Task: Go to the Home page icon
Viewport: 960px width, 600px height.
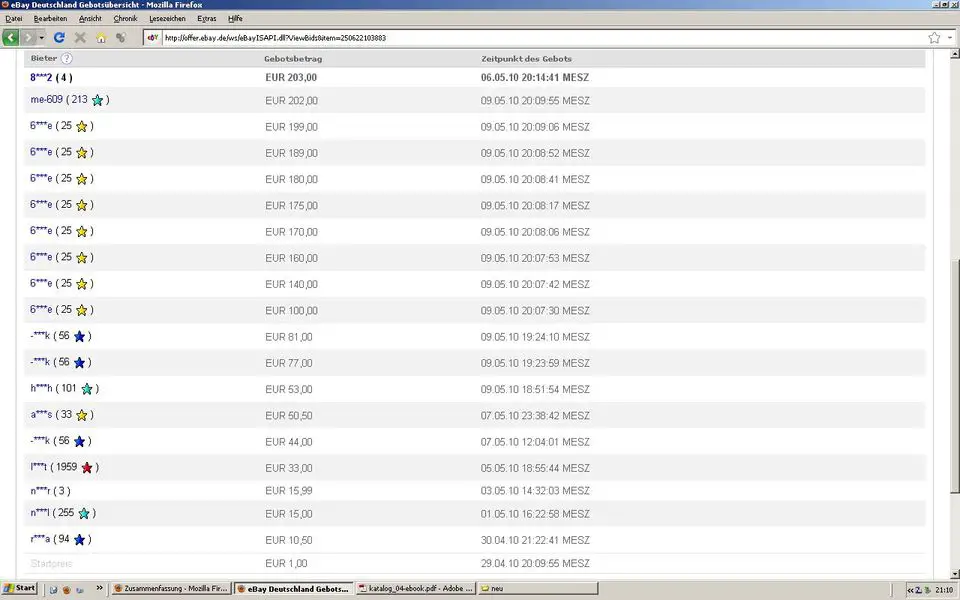Action: click(x=100, y=38)
